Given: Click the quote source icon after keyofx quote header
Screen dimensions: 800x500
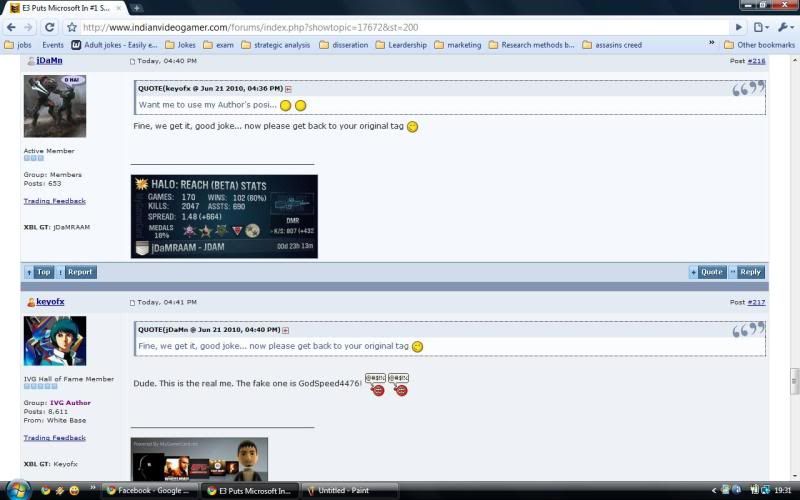Looking at the screenshot, I should tap(288, 89).
